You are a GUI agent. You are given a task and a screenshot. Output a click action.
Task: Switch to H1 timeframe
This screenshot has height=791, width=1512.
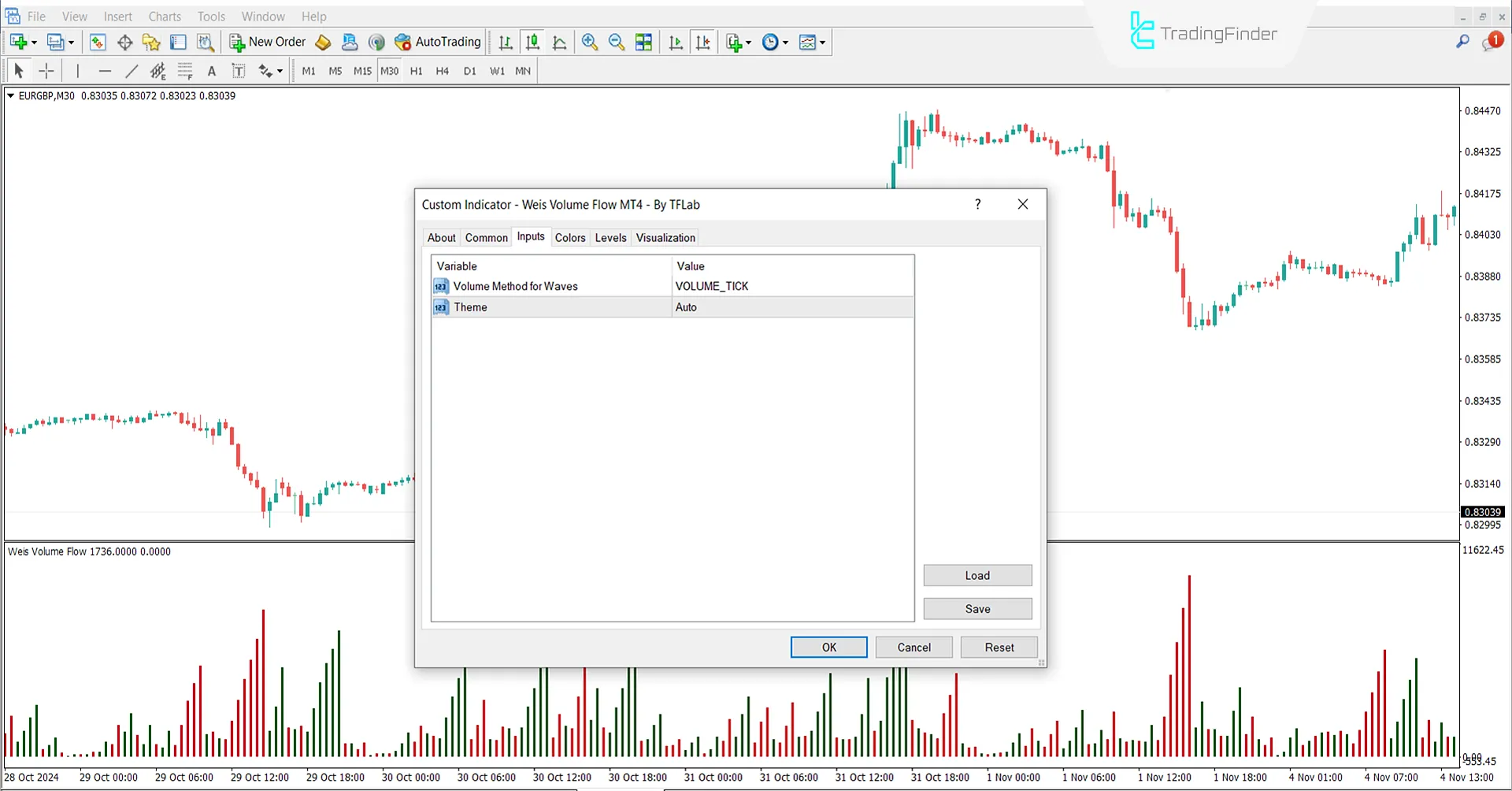417,71
